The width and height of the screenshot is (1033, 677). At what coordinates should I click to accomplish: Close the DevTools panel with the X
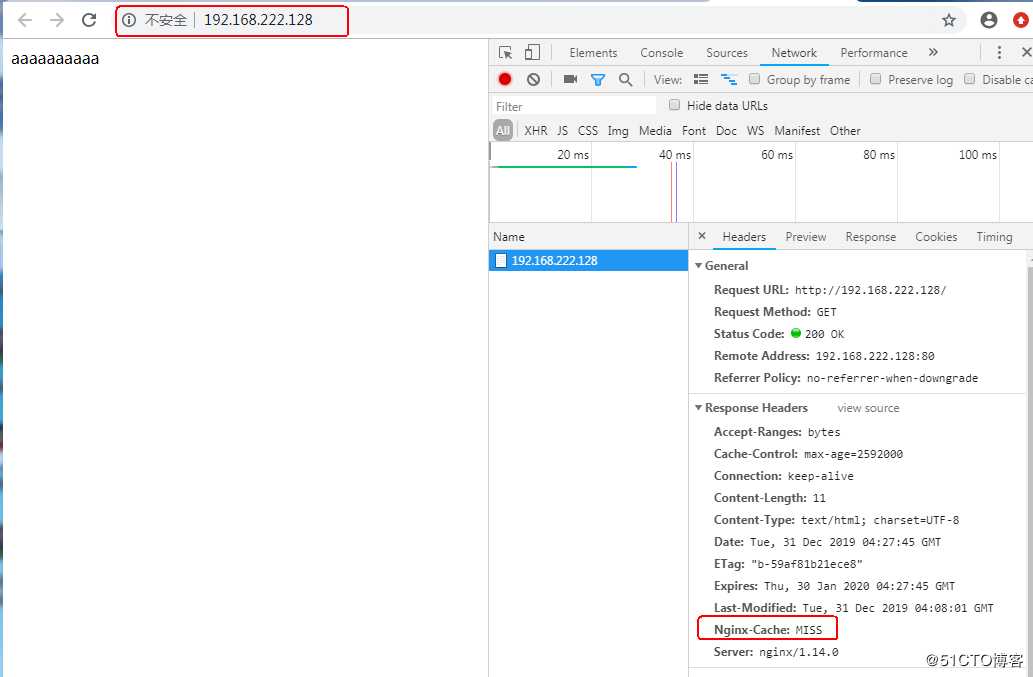coord(1026,52)
